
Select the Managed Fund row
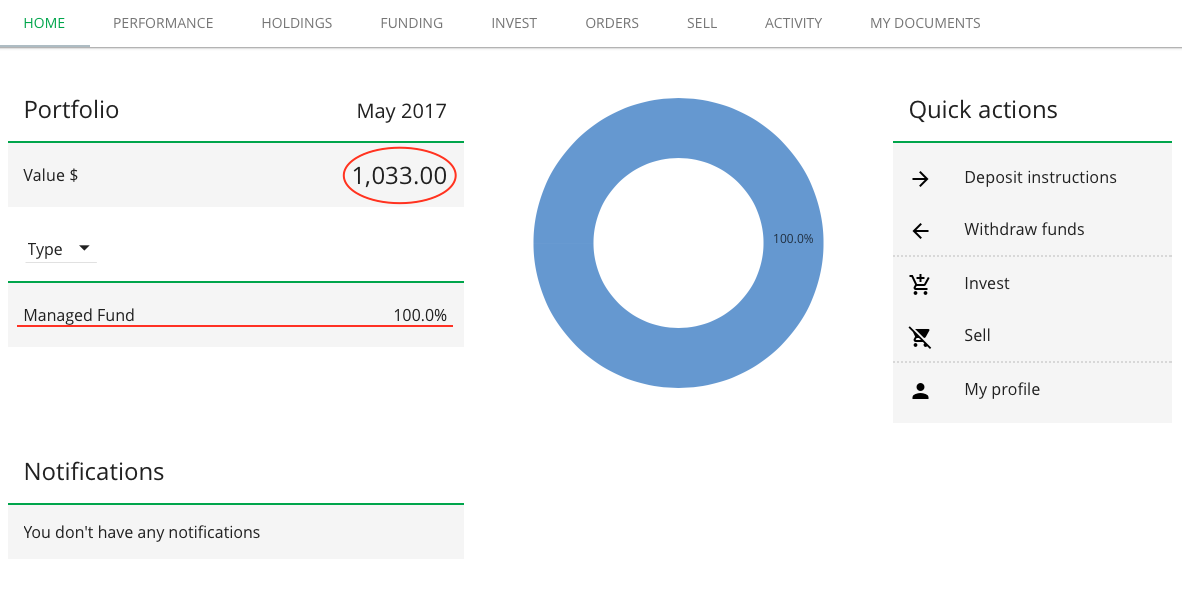click(235, 315)
